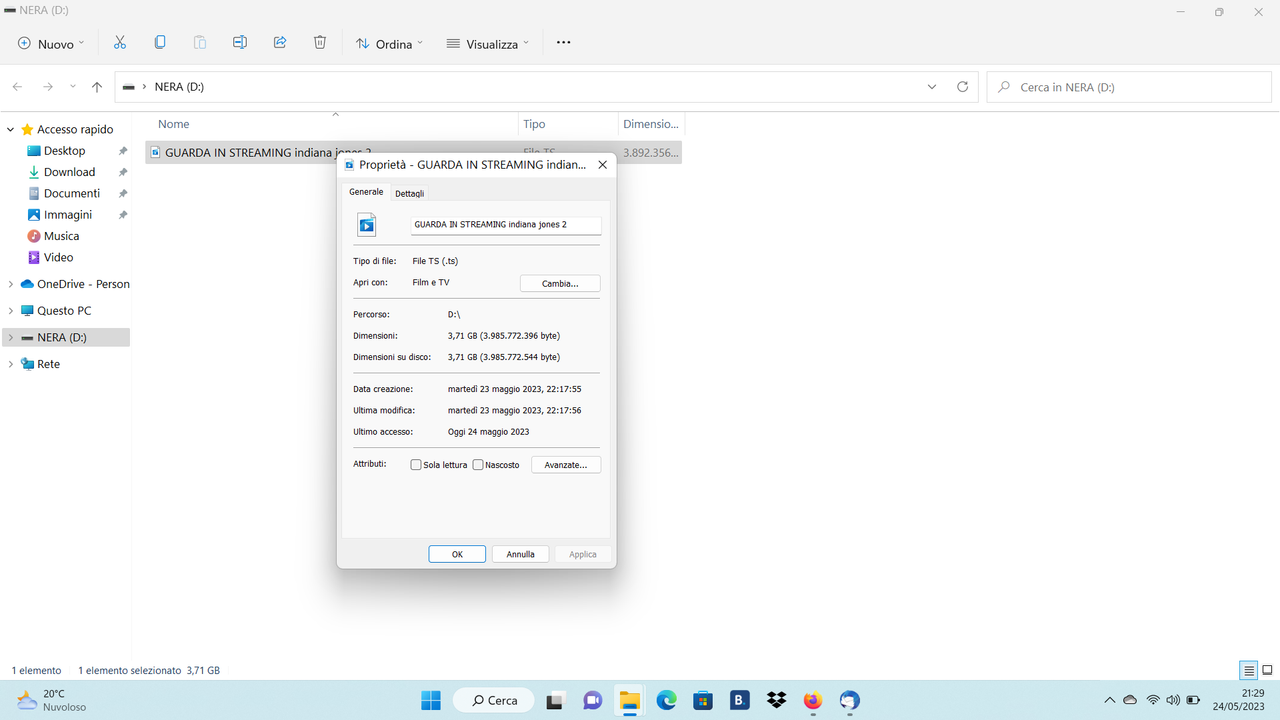This screenshot has height=720, width=1280.
Task: Click the weather widget showing 20°C
Action: 52,700
